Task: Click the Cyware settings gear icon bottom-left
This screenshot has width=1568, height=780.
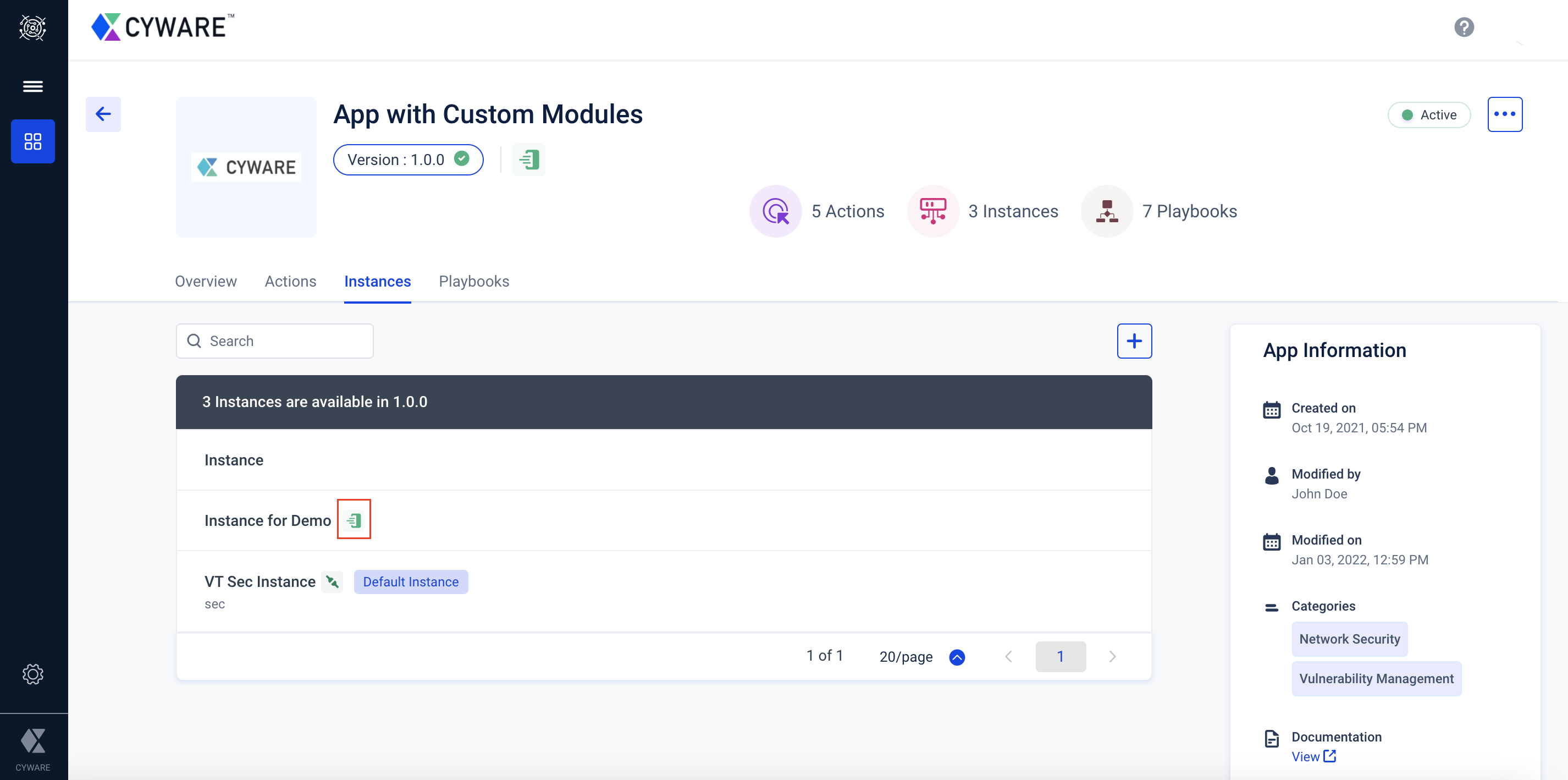Action: click(33, 673)
